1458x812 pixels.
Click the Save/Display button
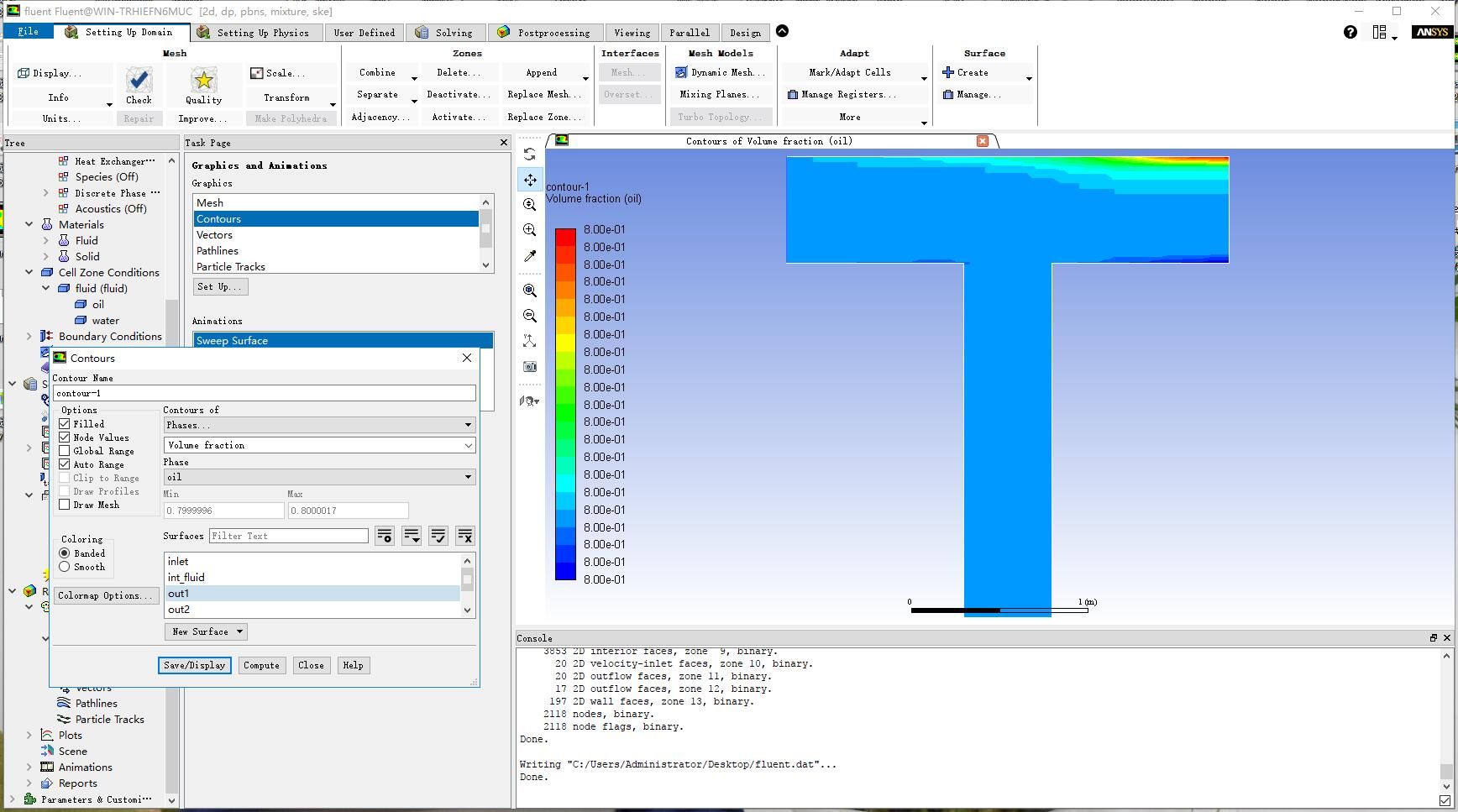point(195,665)
